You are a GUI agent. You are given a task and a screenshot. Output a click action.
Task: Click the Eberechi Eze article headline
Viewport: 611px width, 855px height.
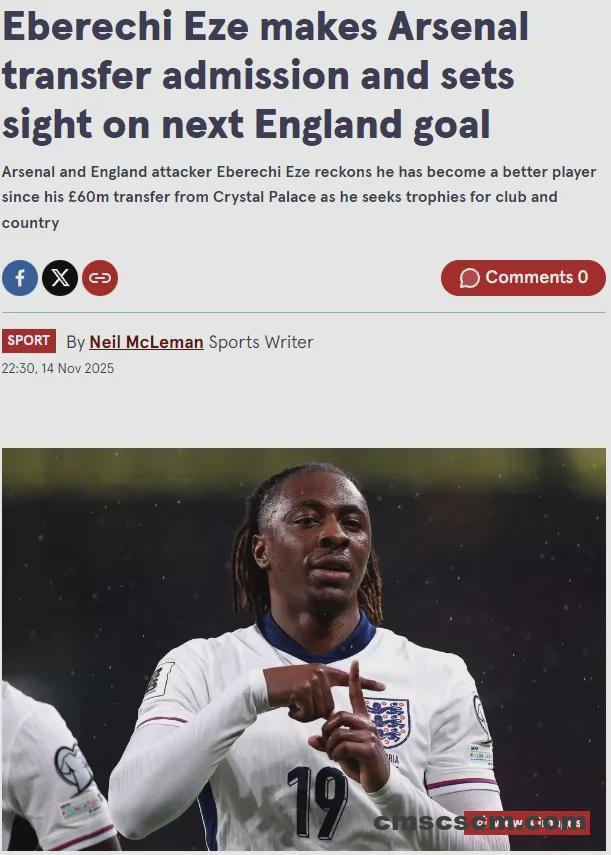pyautogui.click(x=265, y=75)
